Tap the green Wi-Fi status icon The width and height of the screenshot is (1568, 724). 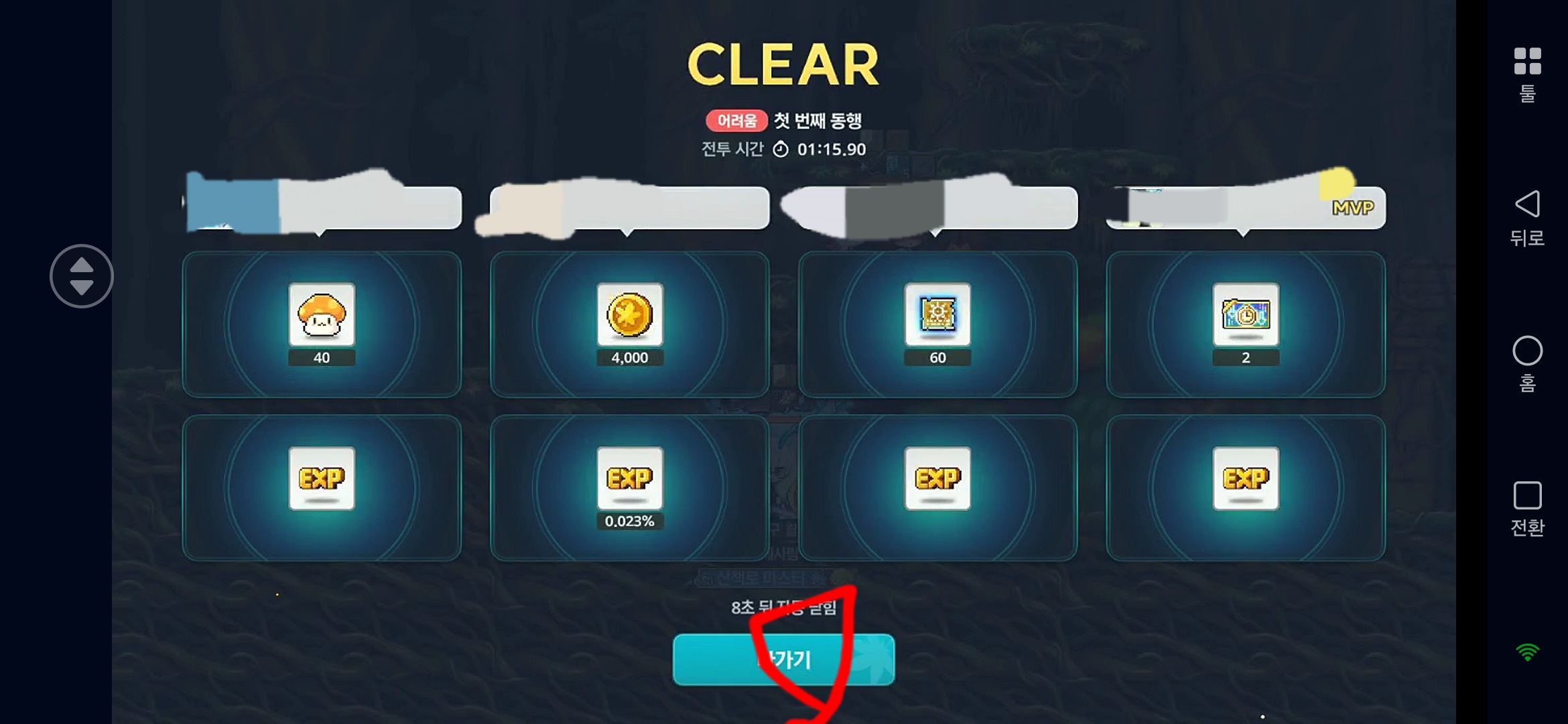click(x=1528, y=652)
